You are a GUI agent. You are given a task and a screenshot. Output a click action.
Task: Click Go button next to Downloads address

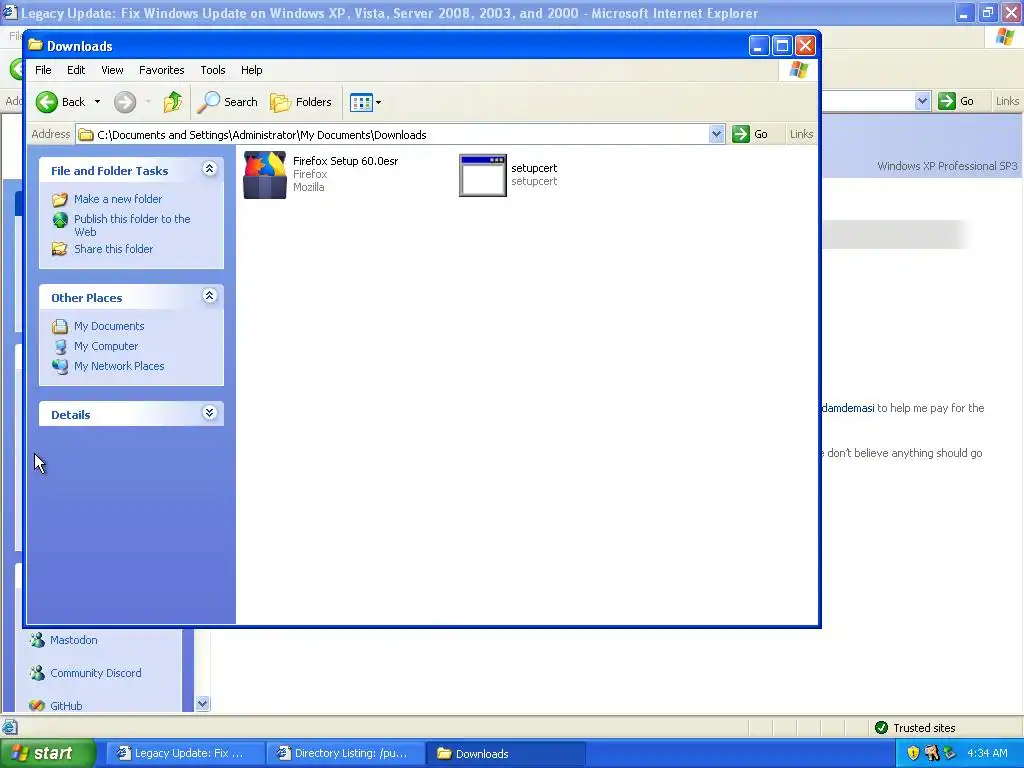pos(750,135)
